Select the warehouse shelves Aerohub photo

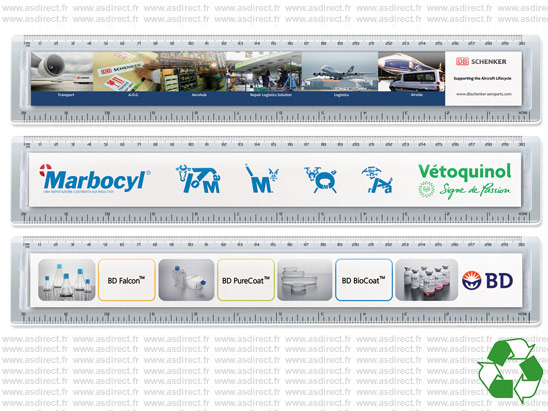pyautogui.click(x=194, y=72)
